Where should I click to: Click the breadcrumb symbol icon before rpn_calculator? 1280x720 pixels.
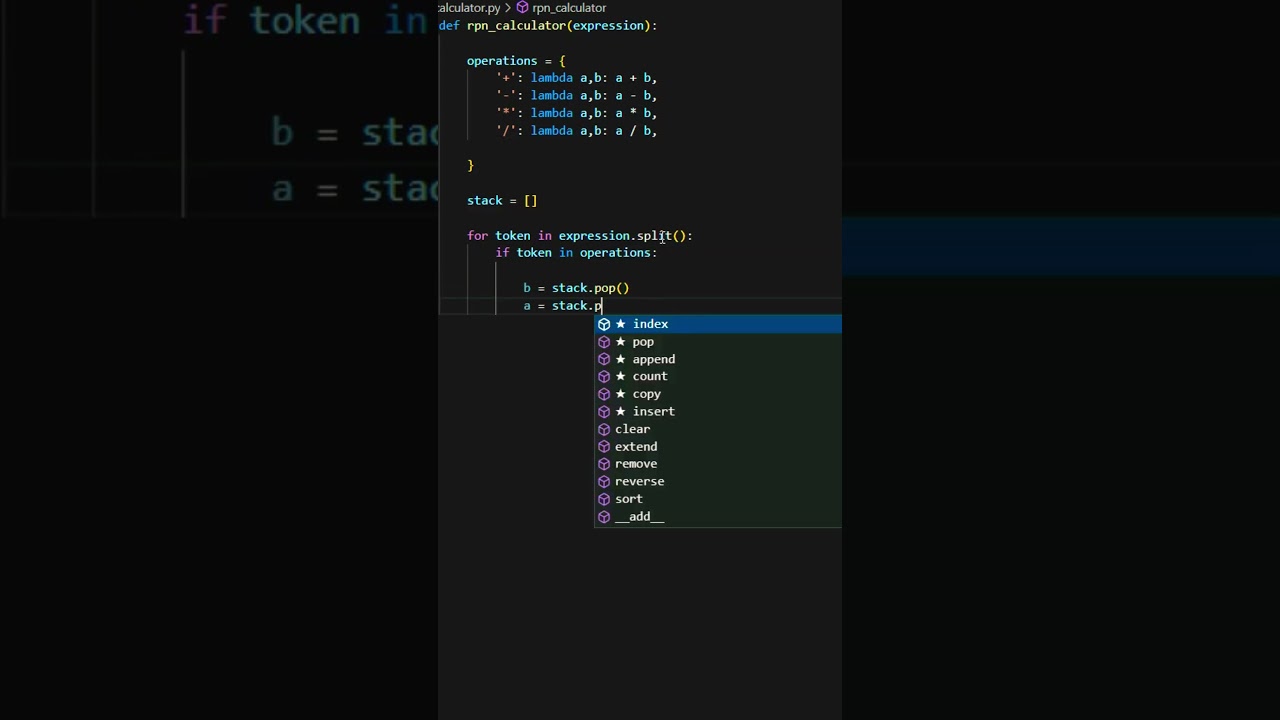522,7
